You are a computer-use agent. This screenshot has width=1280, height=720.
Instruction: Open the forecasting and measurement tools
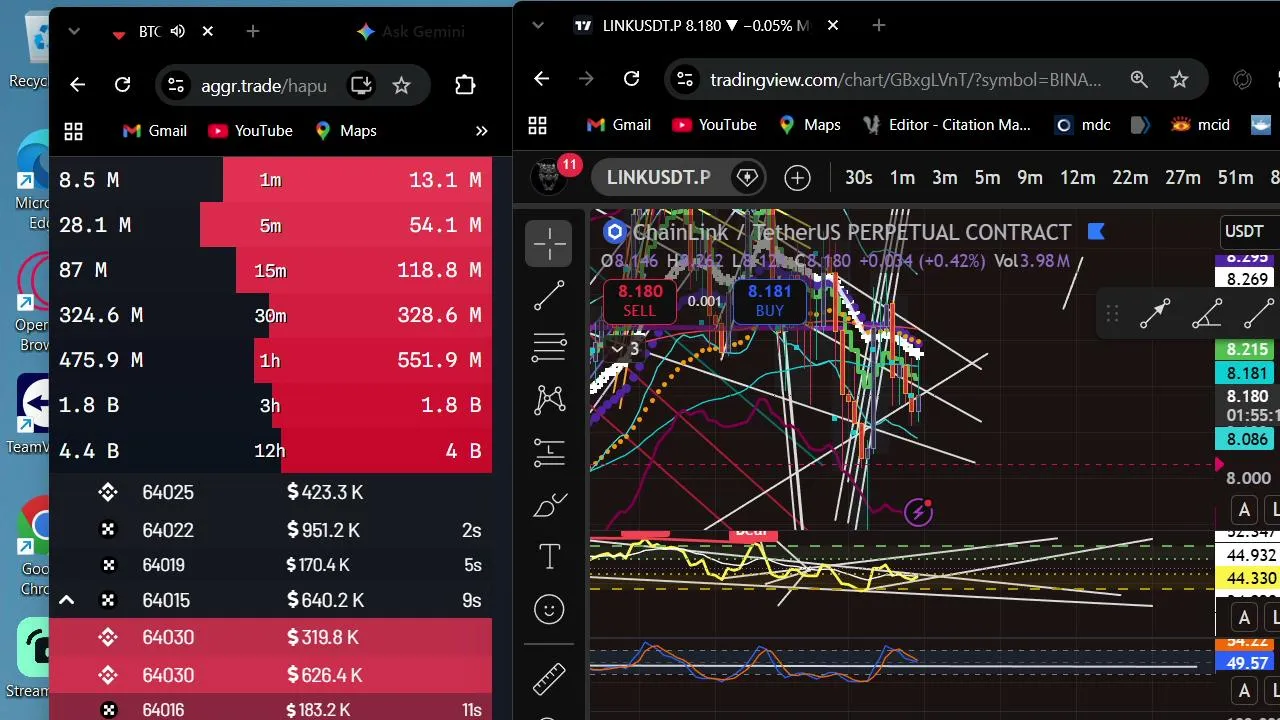pyautogui.click(x=549, y=453)
